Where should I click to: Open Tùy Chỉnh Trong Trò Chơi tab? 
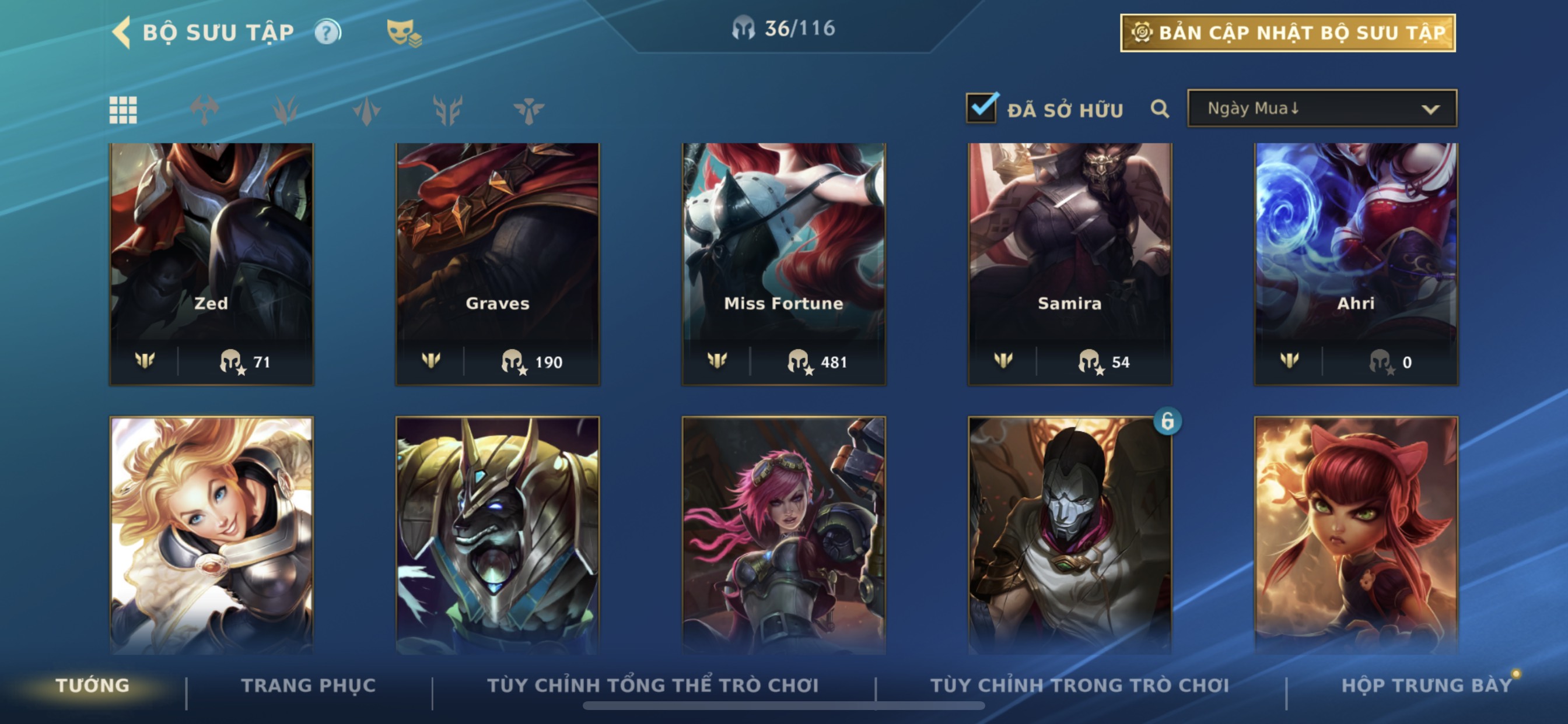tap(1080, 685)
